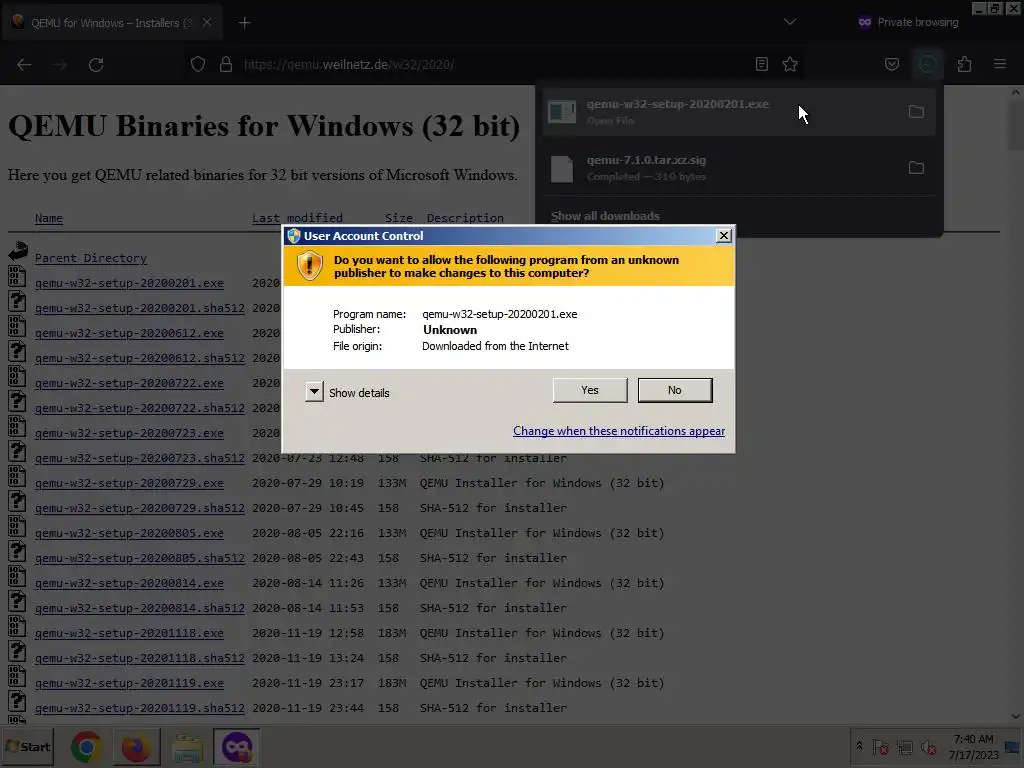Open qemu-w32-setup-20200723.sha512 link

(x=140, y=458)
